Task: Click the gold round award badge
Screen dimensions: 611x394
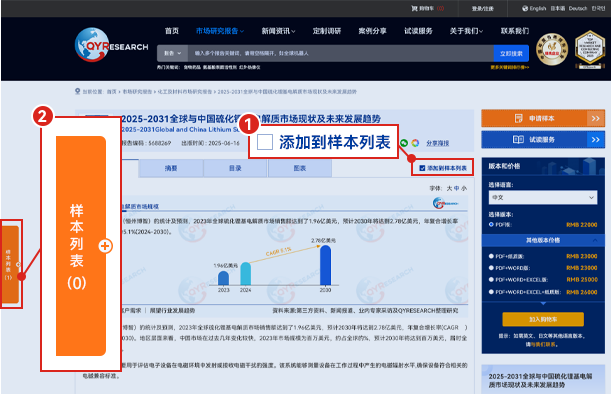Action: point(552,49)
